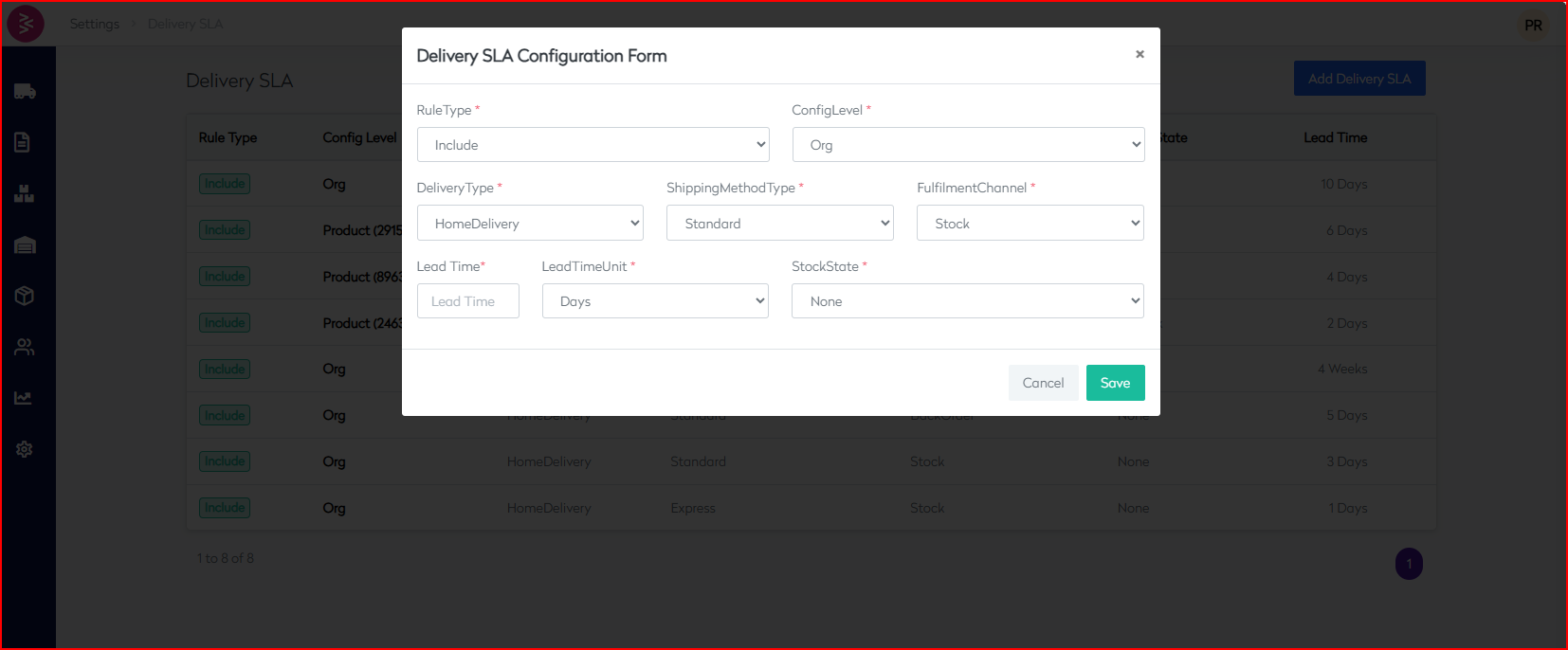Click Include badge in the 1 Days row
Screen dimensions: 1568x650
pos(225,508)
